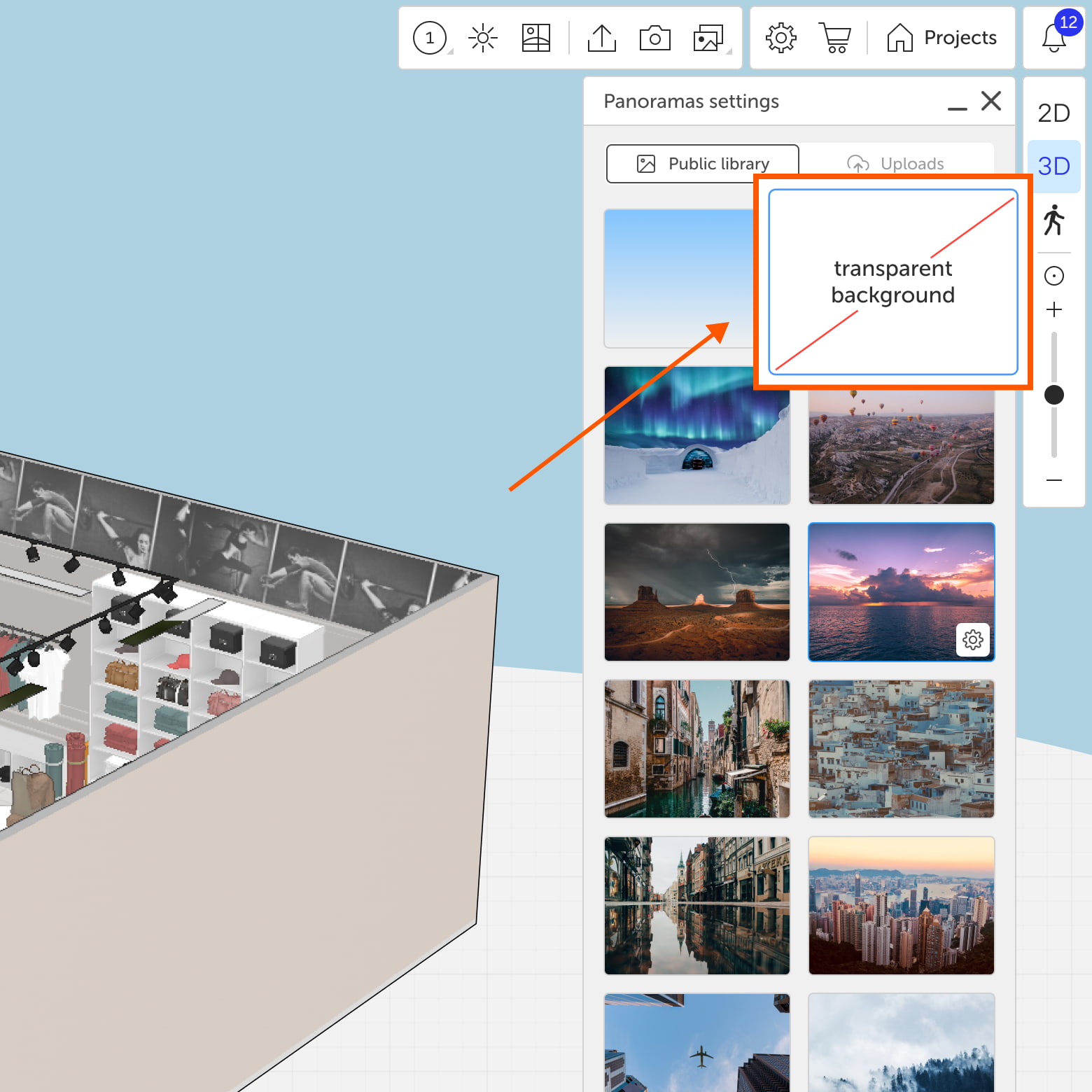The width and height of the screenshot is (1092, 1092).
Task: Open the shopping cart
Action: 835,38
